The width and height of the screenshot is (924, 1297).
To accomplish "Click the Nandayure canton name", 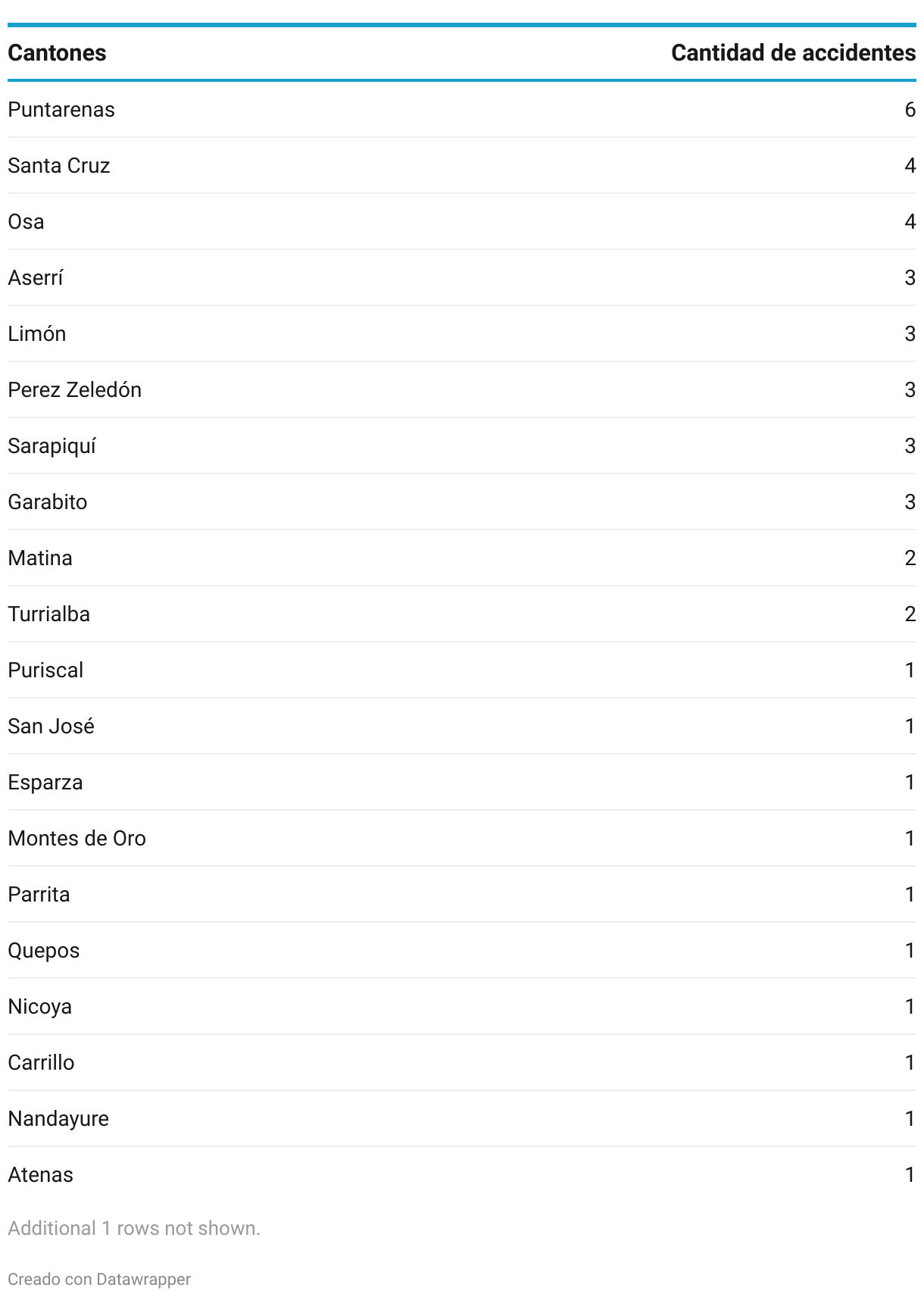I will coord(58,1119).
